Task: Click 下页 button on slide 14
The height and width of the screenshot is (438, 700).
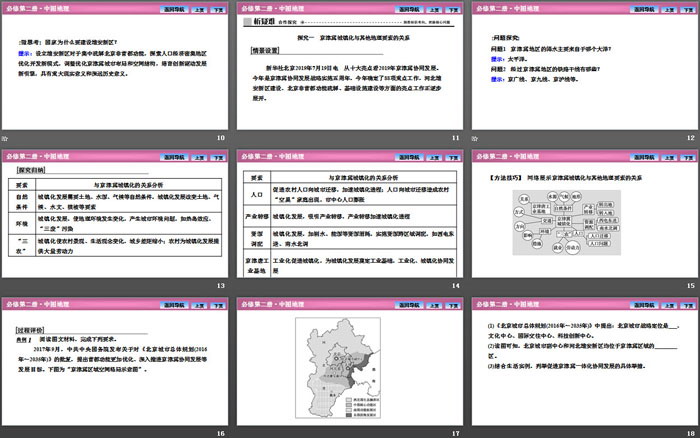Action: 449,156
